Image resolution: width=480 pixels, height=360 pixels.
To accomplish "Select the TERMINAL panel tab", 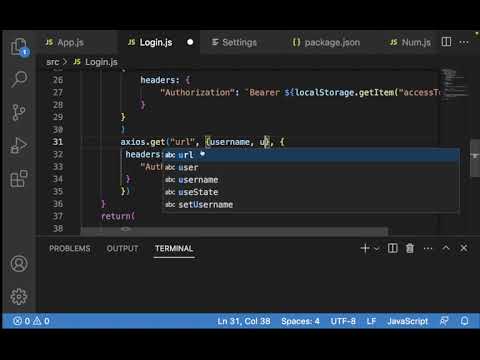I will click(x=174, y=249).
